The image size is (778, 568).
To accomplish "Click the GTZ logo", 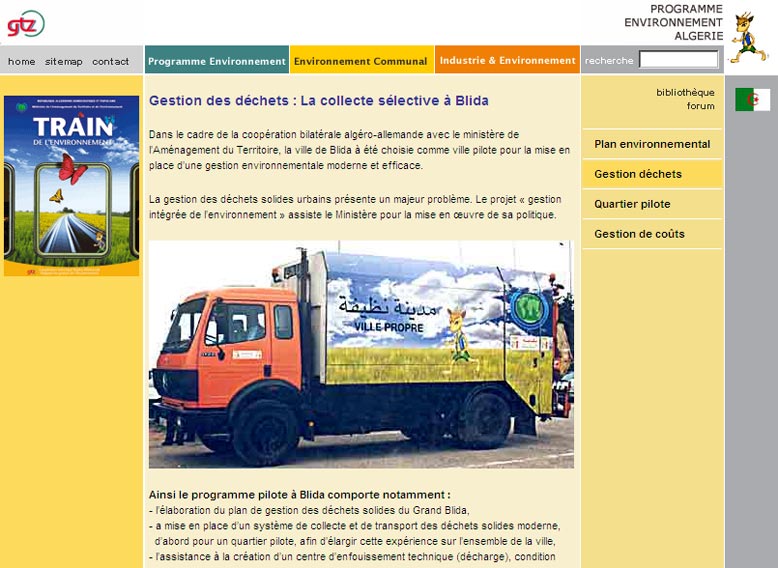I will click(25, 23).
